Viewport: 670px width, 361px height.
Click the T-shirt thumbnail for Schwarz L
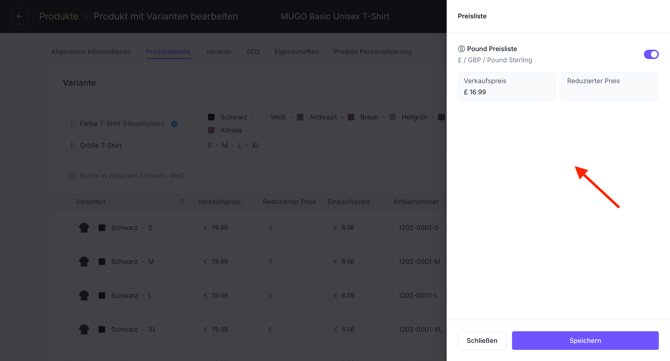coord(84,295)
